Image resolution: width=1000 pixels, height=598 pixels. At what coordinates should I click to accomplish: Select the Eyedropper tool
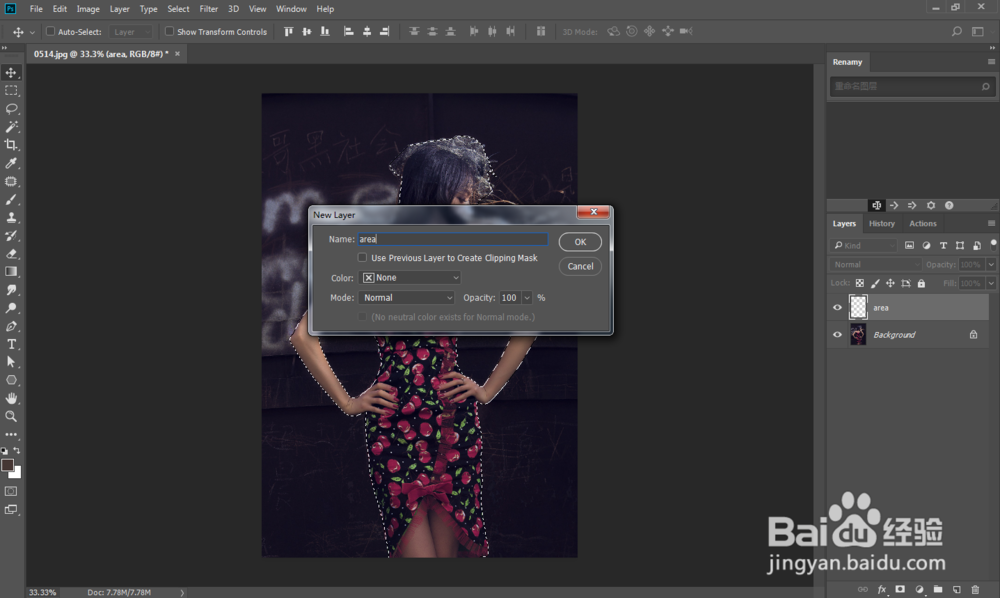pos(11,163)
